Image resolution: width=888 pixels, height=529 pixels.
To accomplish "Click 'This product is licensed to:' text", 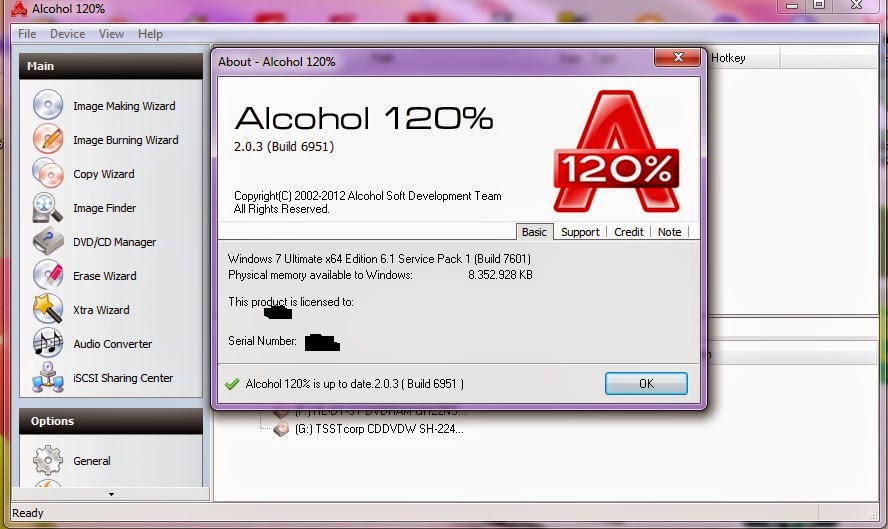I will pos(291,302).
